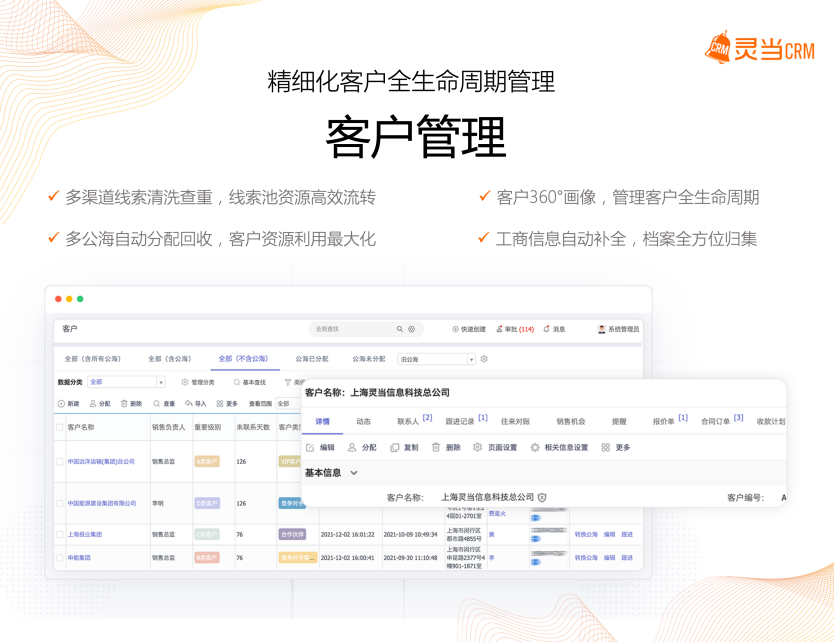Viewport: 834px width, 642px height.
Task: Open 页面设置 page settings gear icon
Action: tap(478, 447)
